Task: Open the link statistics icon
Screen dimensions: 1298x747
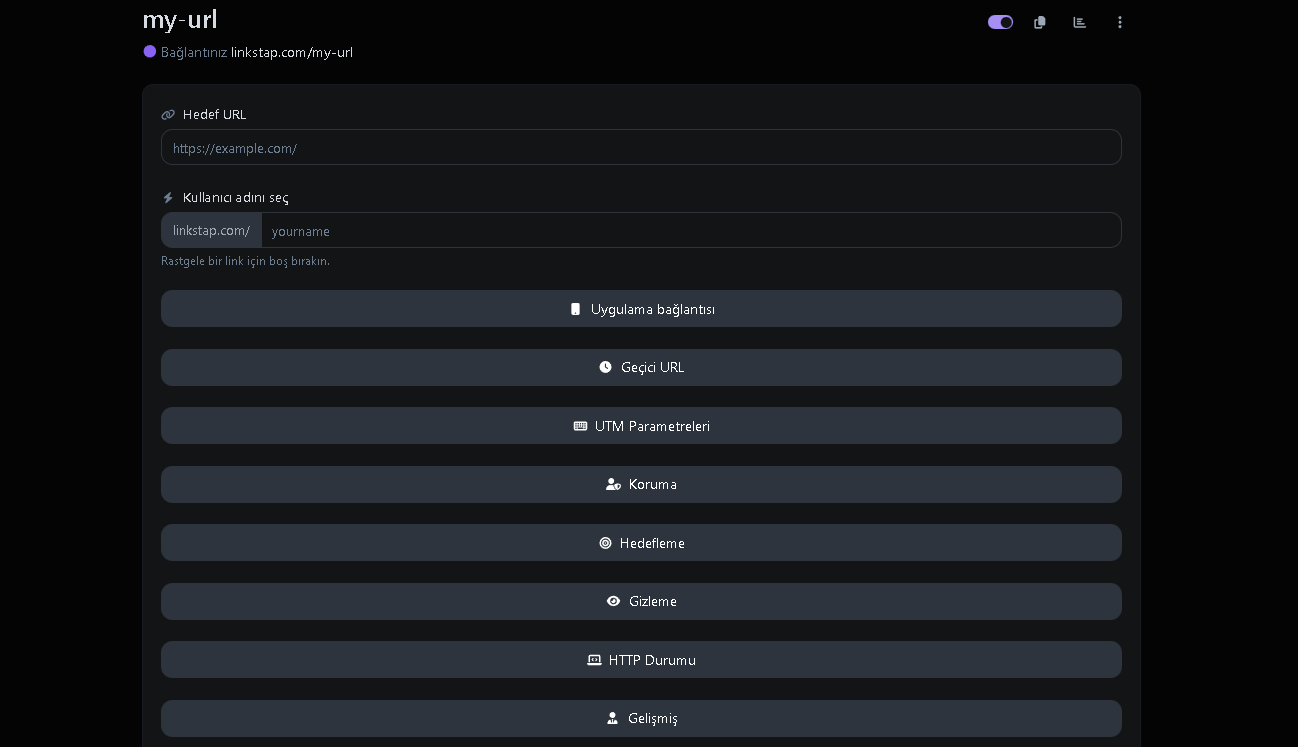Action: 1080,22
